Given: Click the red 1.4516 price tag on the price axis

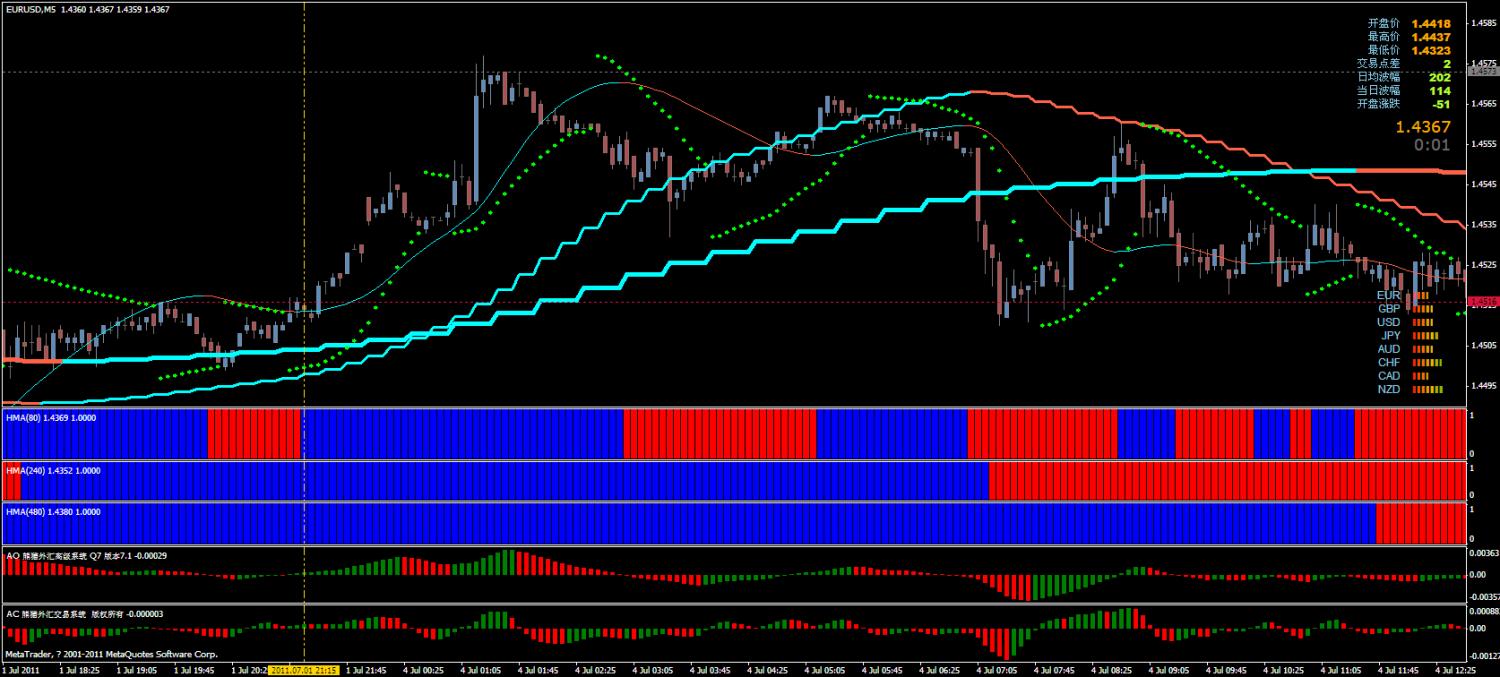Looking at the screenshot, I should click(x=1483, y=301).
